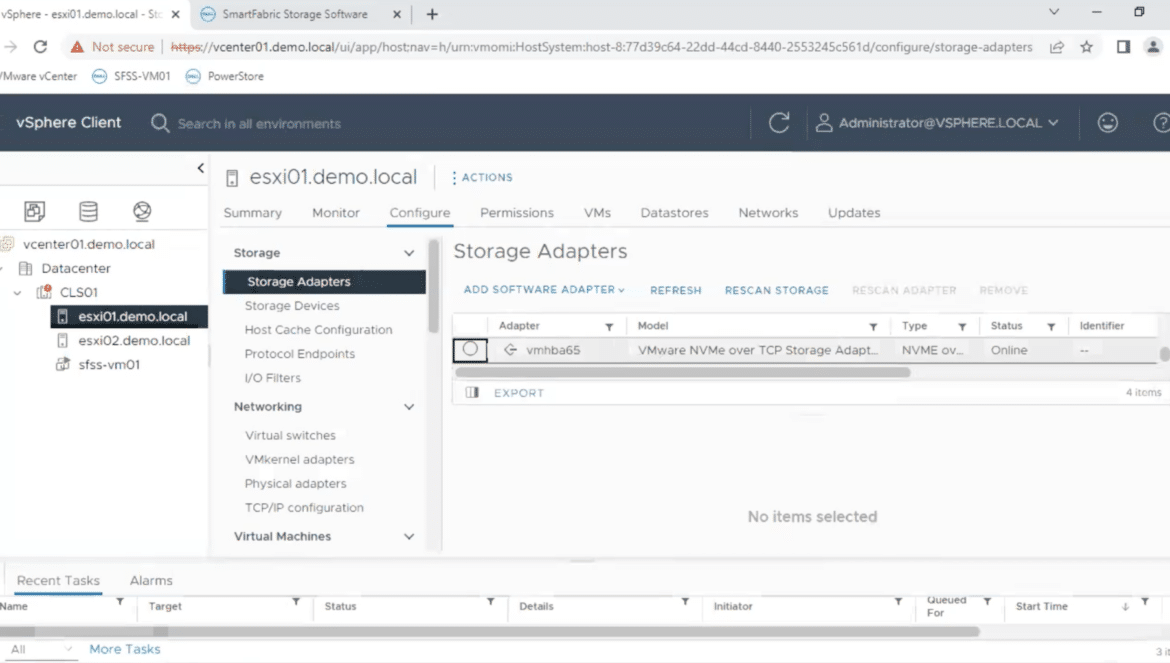Viewport: 1170px width, 663px height.
Task: Open the More Tasks link
Action: coord(125,650)
